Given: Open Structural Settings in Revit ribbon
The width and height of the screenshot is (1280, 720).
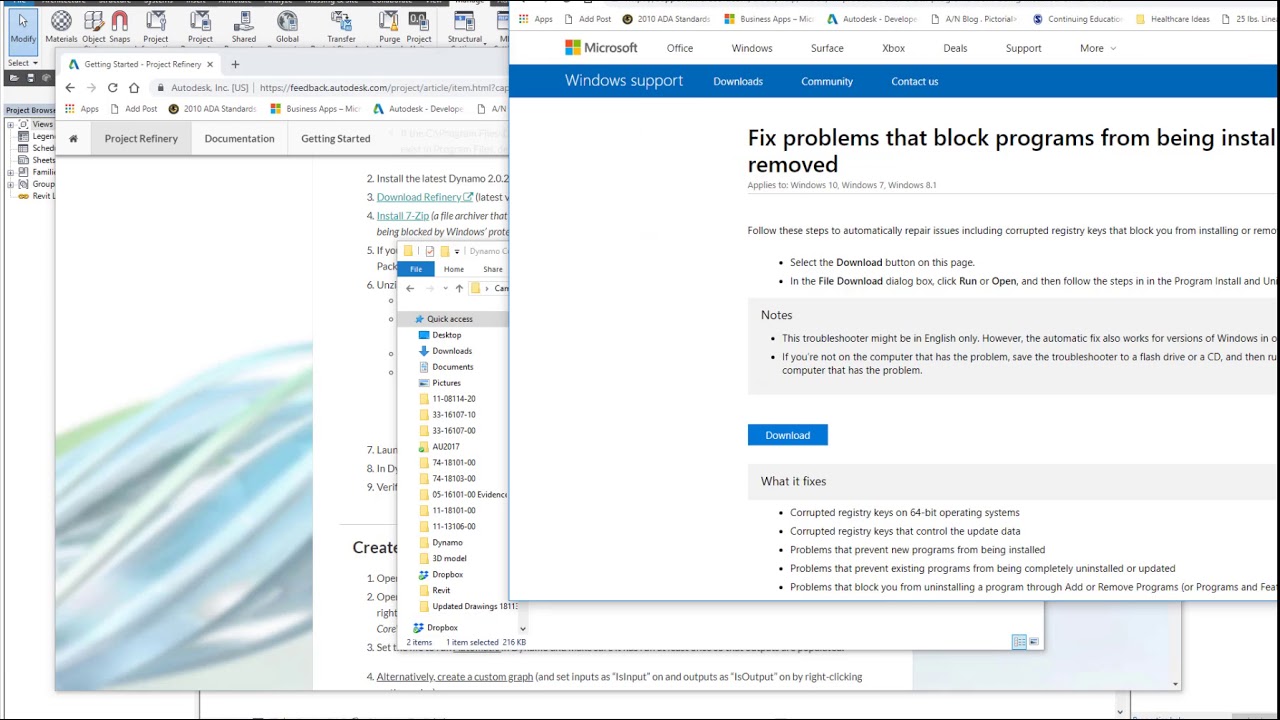Looking at the screenshot, I should click(465, 27).
